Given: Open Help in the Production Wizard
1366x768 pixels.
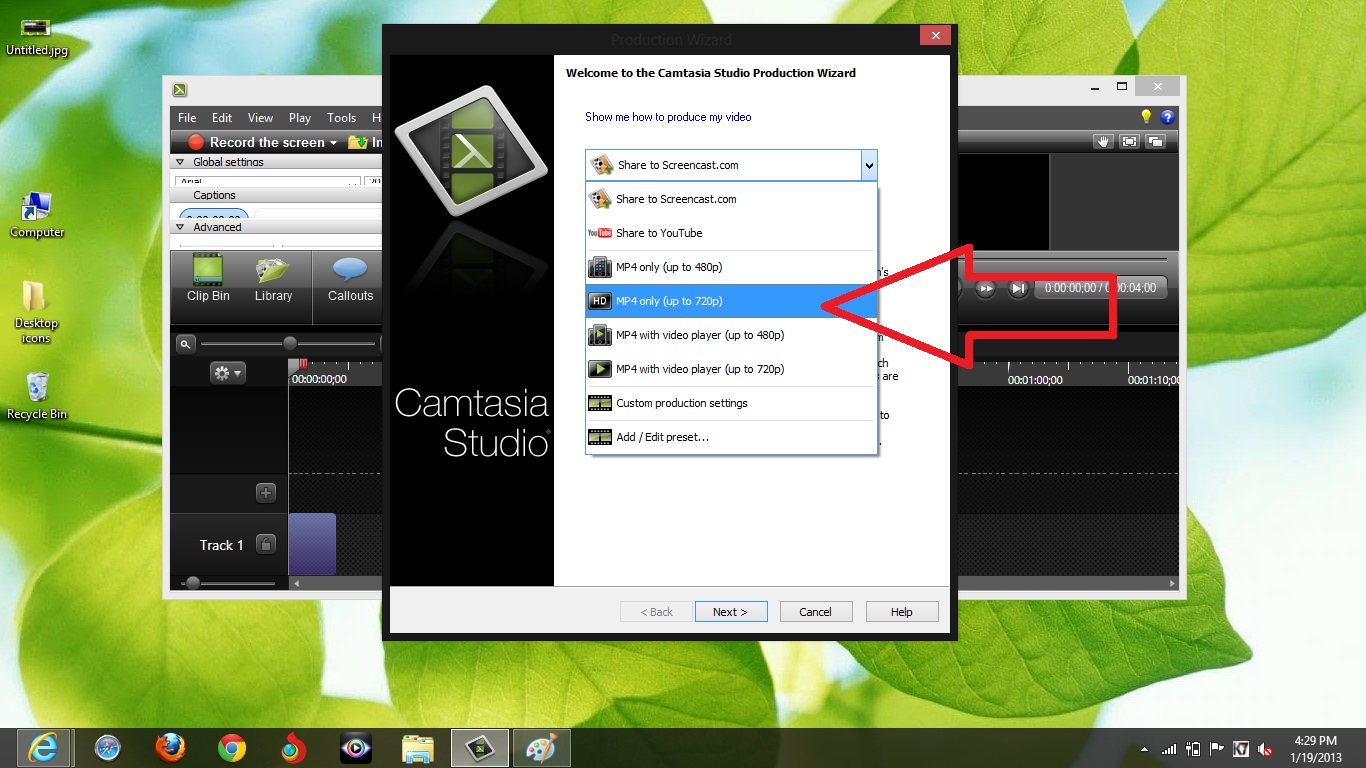Looking at the screenshot, I should click(901, 612).
